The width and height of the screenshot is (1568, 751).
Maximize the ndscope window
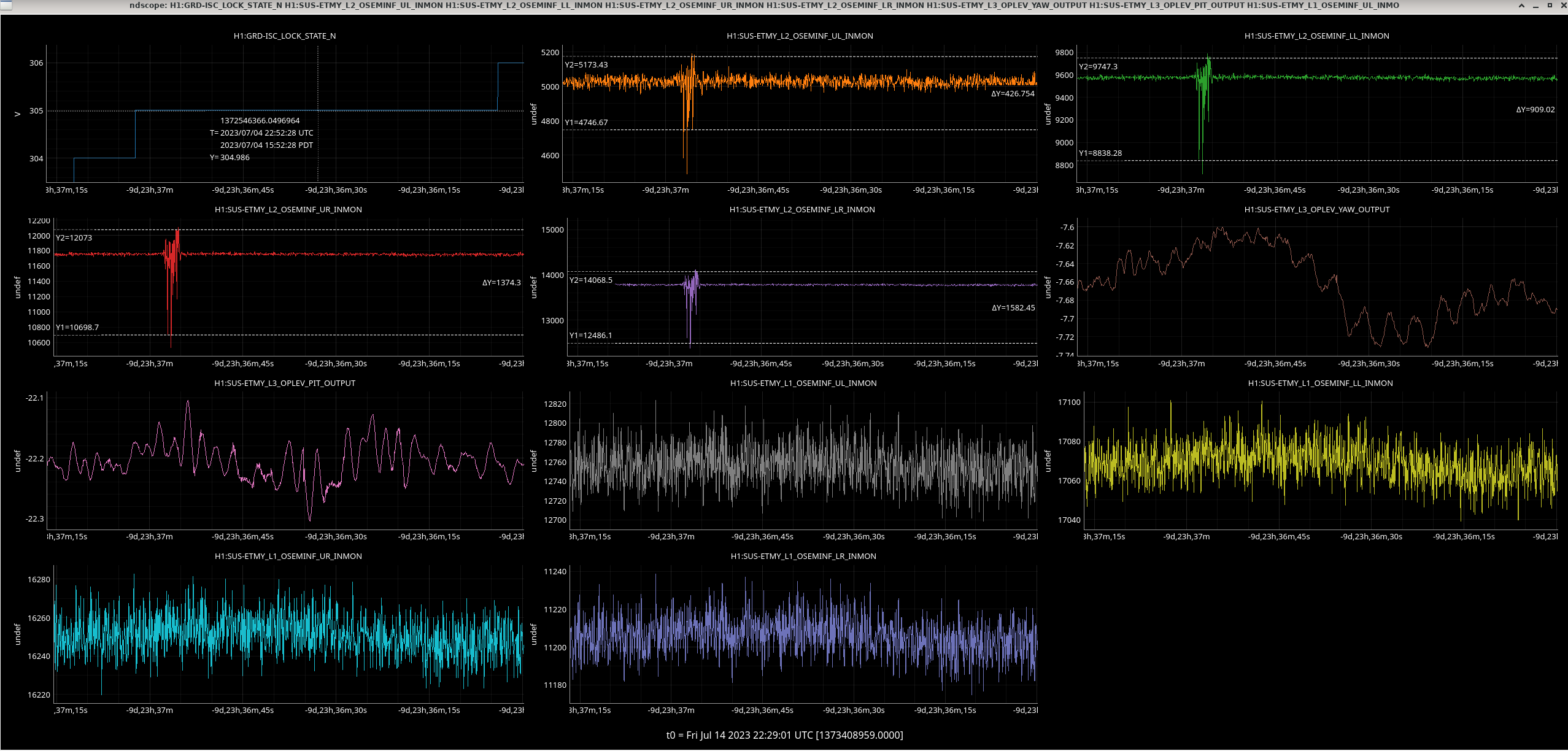point(1550,5)
